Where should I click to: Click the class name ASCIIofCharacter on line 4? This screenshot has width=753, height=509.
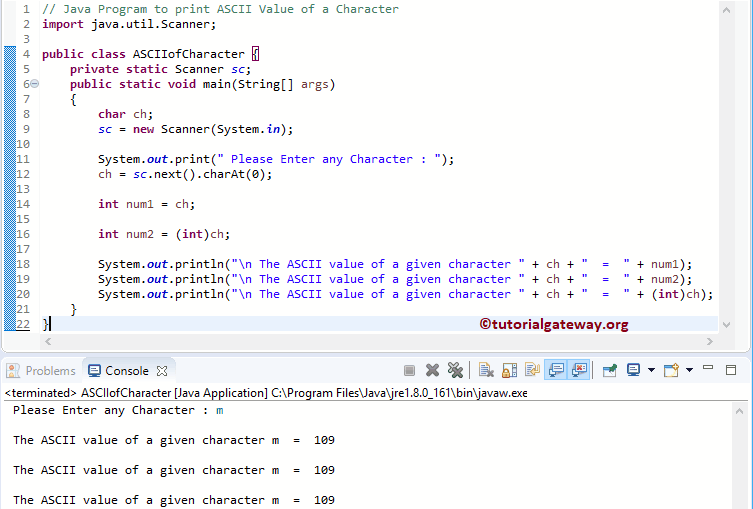tap(189, 54)
